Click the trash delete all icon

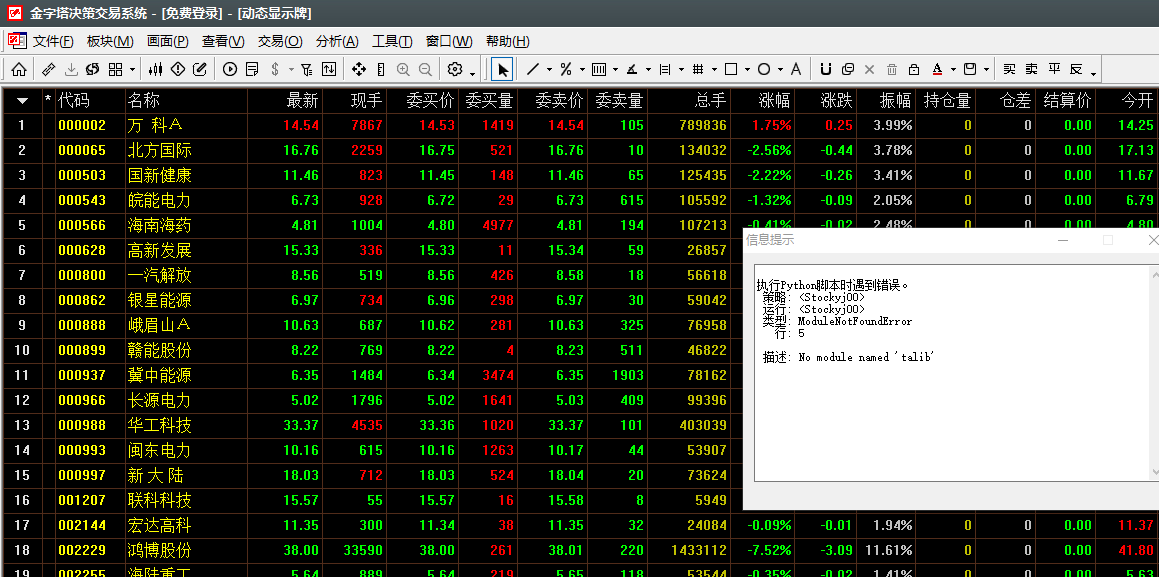[892, 69]
